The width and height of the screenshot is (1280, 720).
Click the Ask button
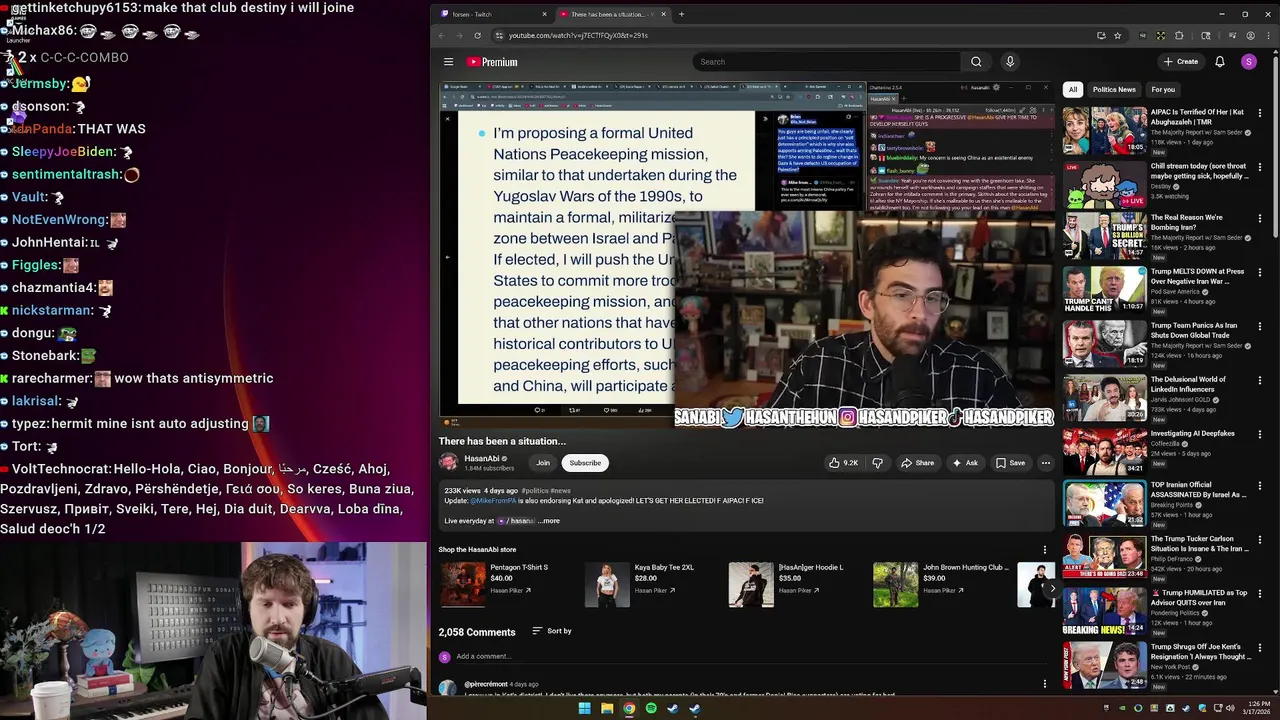coord(965,463)
